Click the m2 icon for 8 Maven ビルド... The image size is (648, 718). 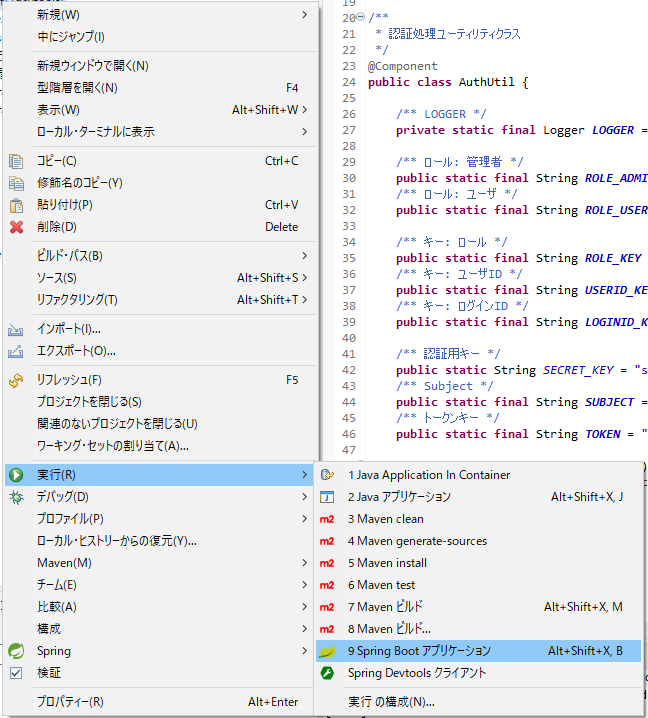327,629
